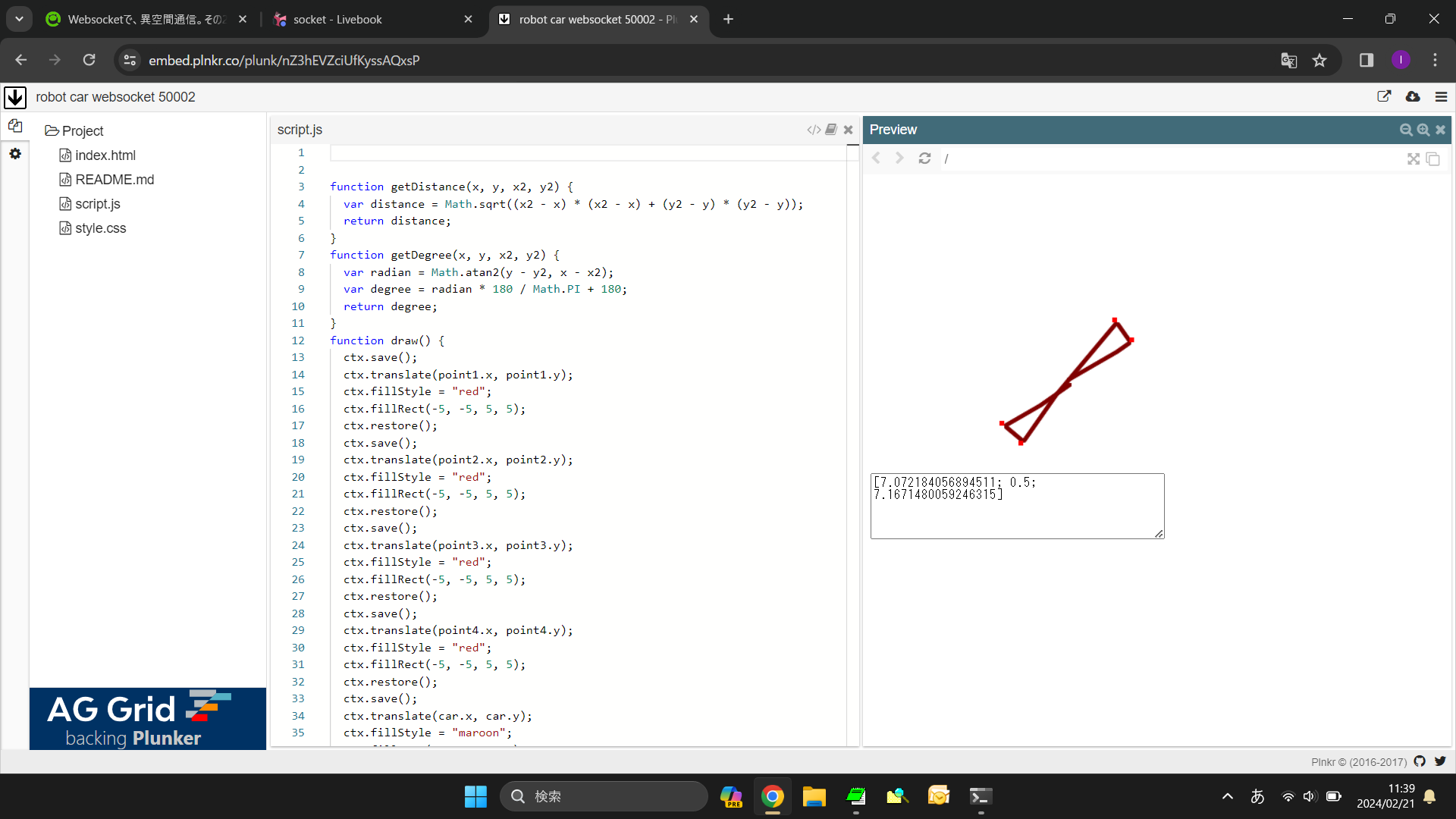Click the AG Grid backing Plunker banner

point(148,718)
